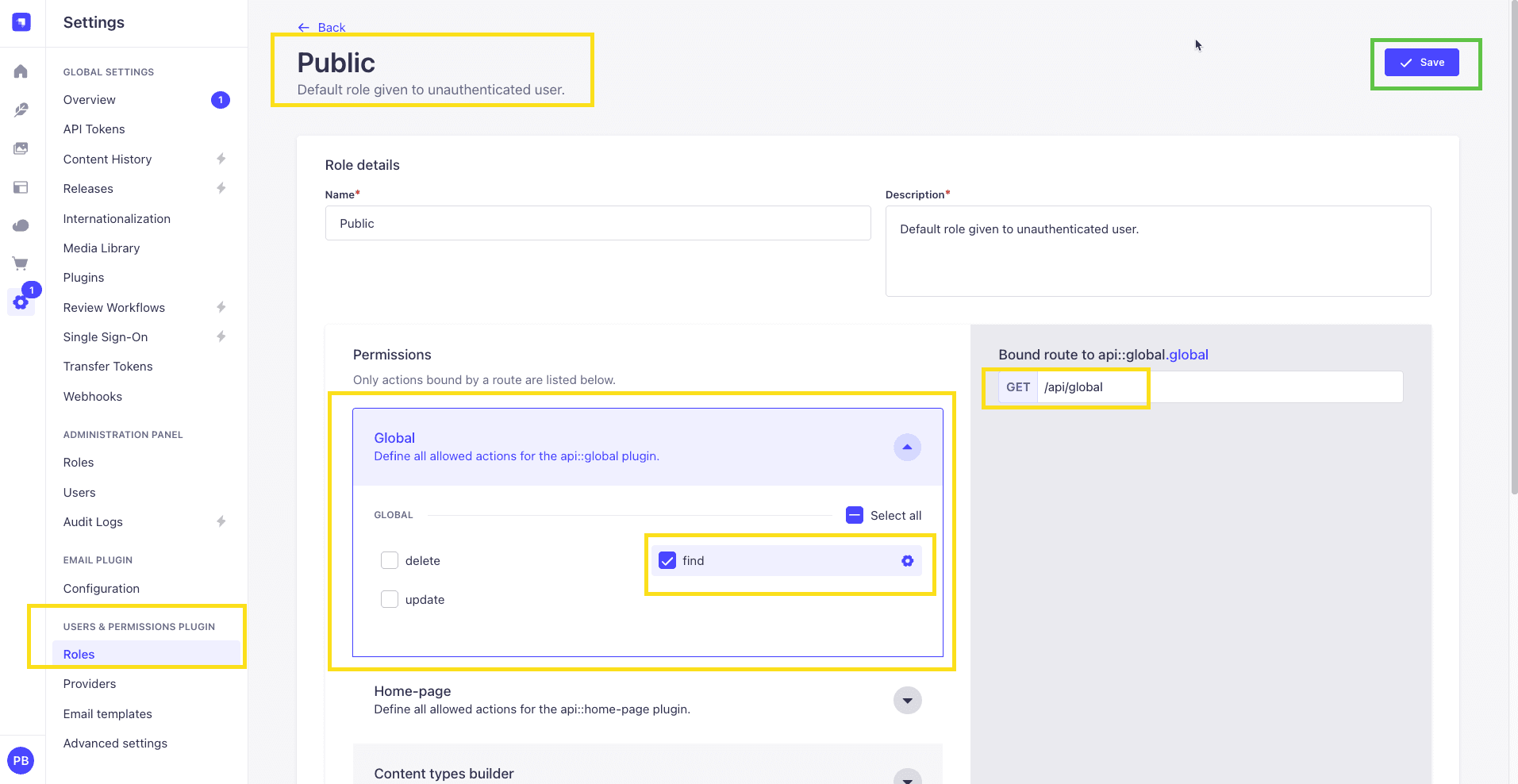Open Webhooks in settings menu
The height and width of the screenshot is (784, 1518).
pos(93,397)
